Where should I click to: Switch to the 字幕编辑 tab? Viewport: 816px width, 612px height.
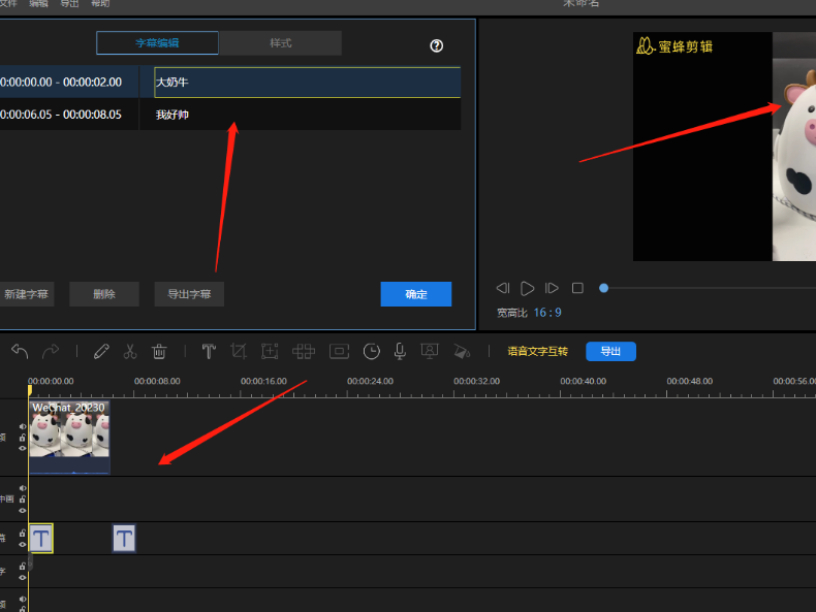[x=157, y=43]
